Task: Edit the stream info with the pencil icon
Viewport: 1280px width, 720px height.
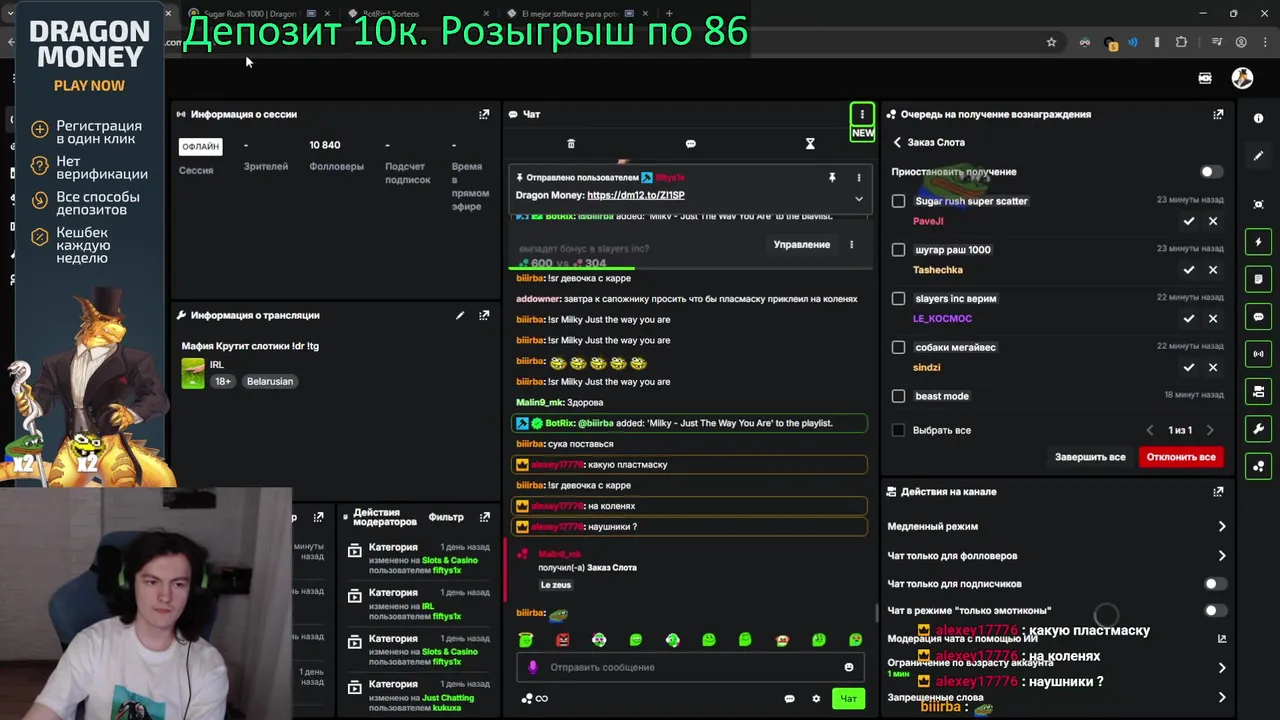Action: (460, 315)
